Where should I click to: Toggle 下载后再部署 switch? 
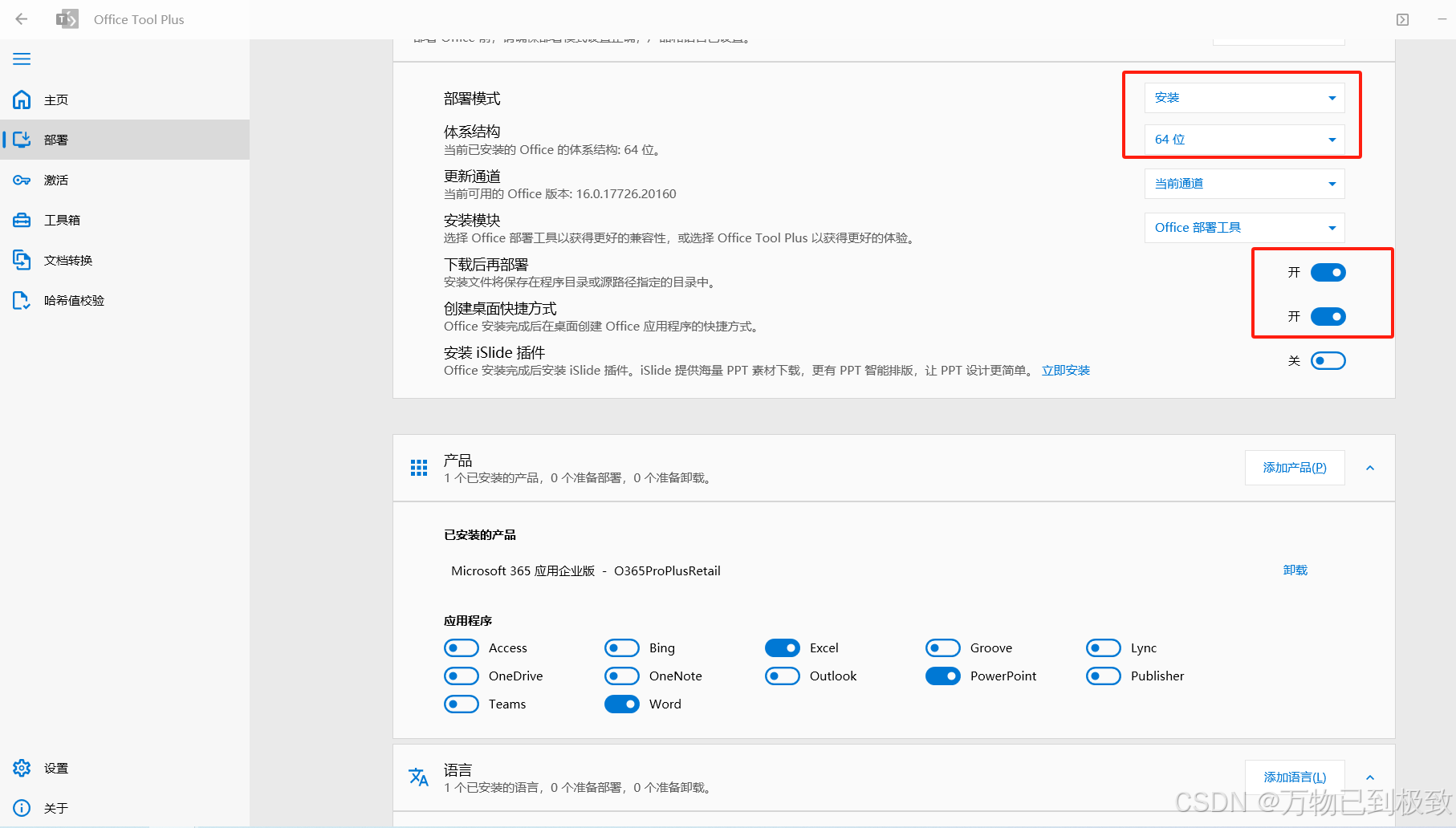pos(1328,273)
